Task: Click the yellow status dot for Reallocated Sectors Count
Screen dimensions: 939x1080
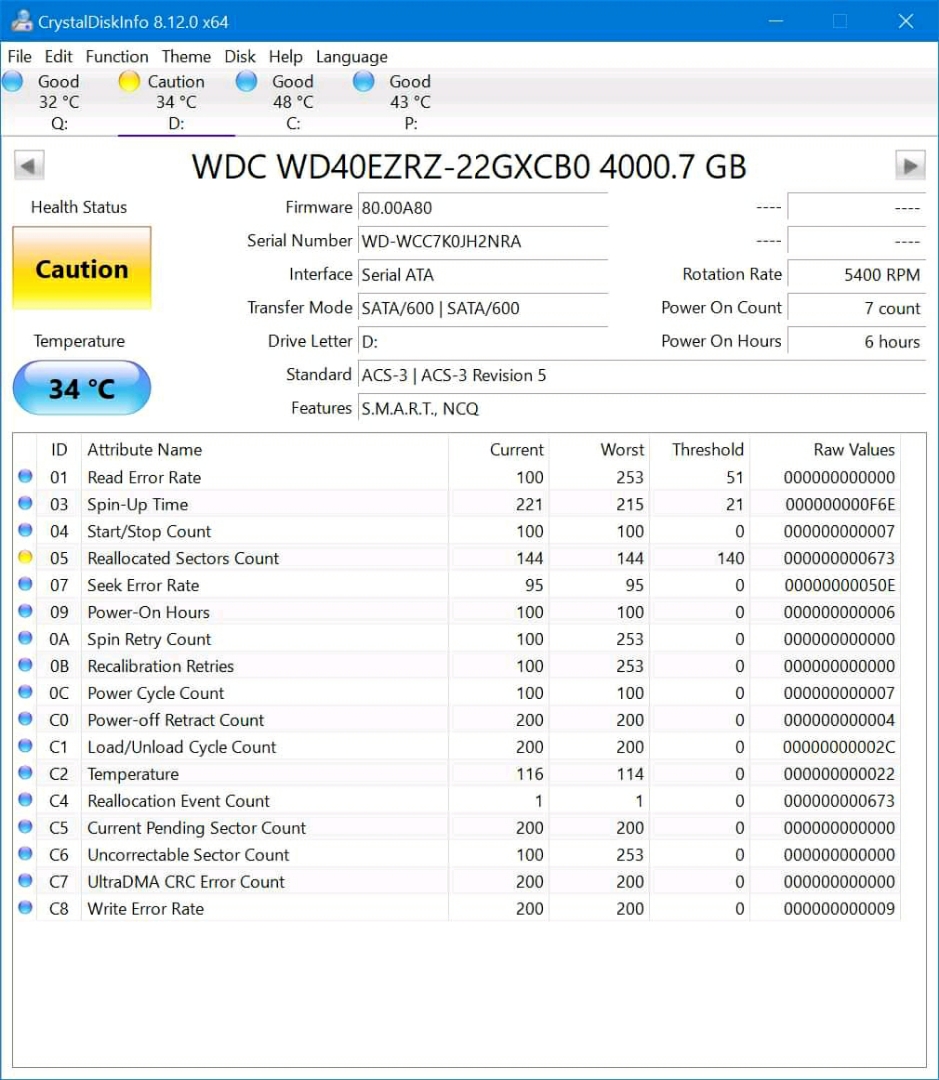Action: tap(25, 557)
